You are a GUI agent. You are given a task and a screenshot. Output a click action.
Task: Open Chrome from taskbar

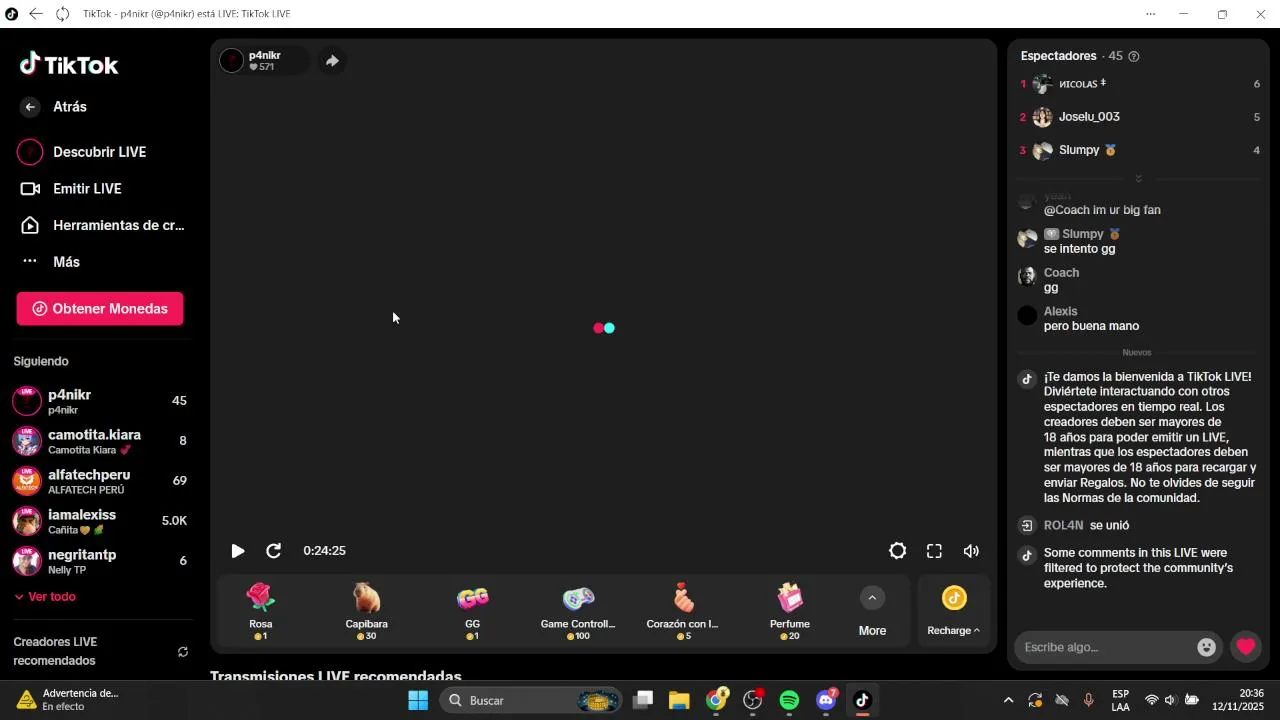point(716,700)
